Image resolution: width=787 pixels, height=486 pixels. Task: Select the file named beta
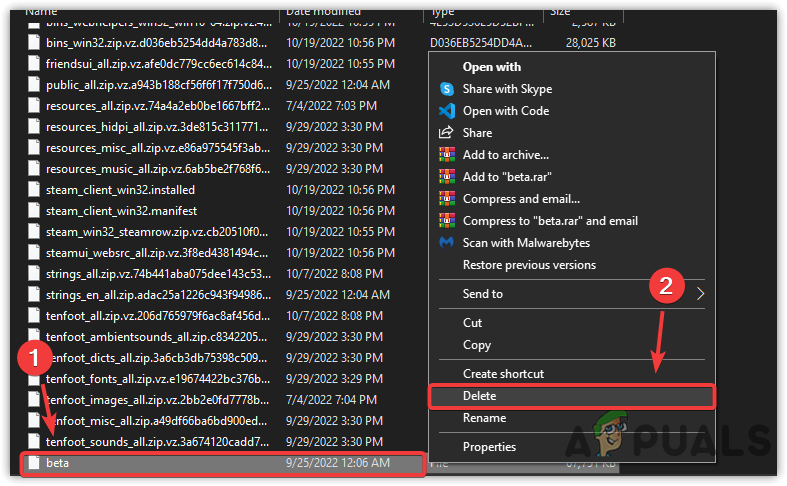(57, 463)
